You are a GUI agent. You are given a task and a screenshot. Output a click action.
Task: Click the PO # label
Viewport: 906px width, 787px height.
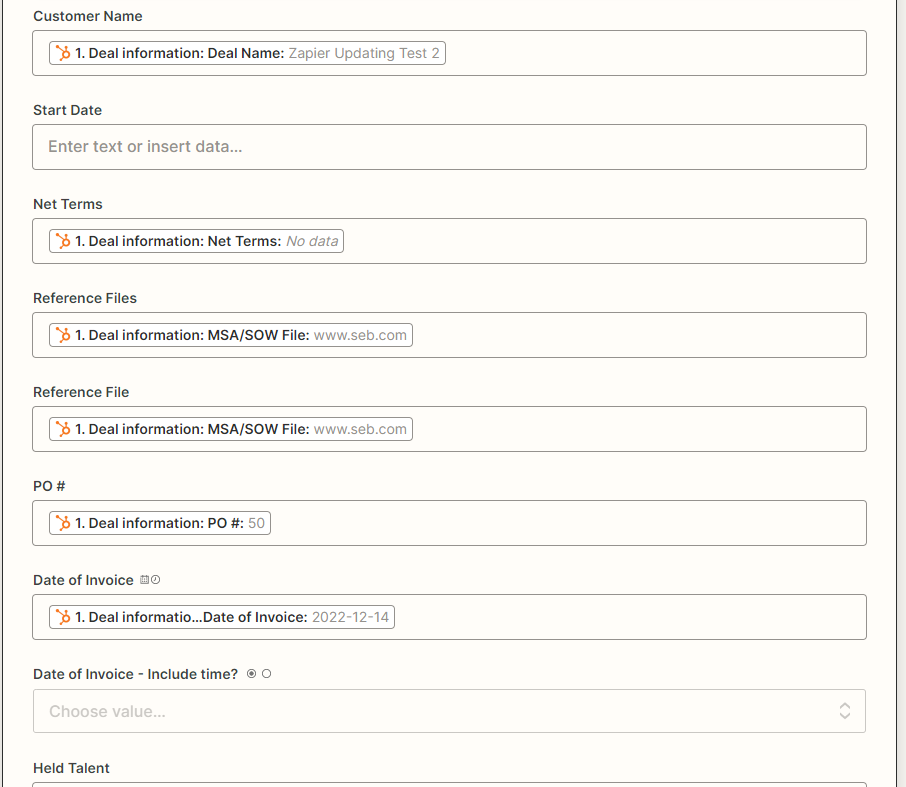click(x=49, y=486)
